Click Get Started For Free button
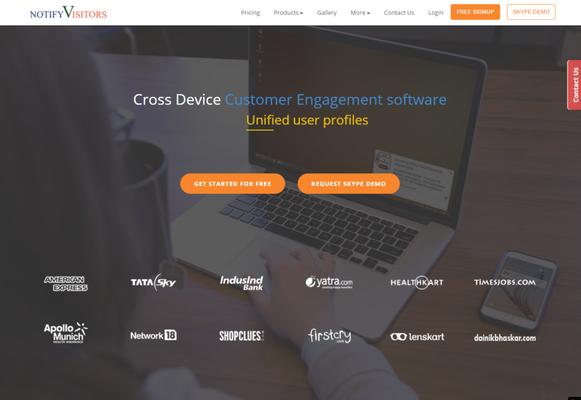Screen dimensions: 581x400 (233, 184)
